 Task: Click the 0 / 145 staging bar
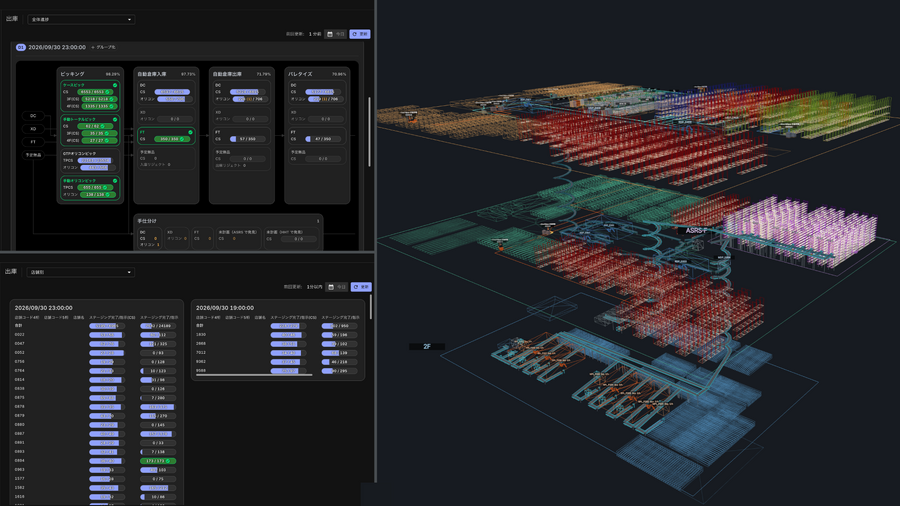158,425
